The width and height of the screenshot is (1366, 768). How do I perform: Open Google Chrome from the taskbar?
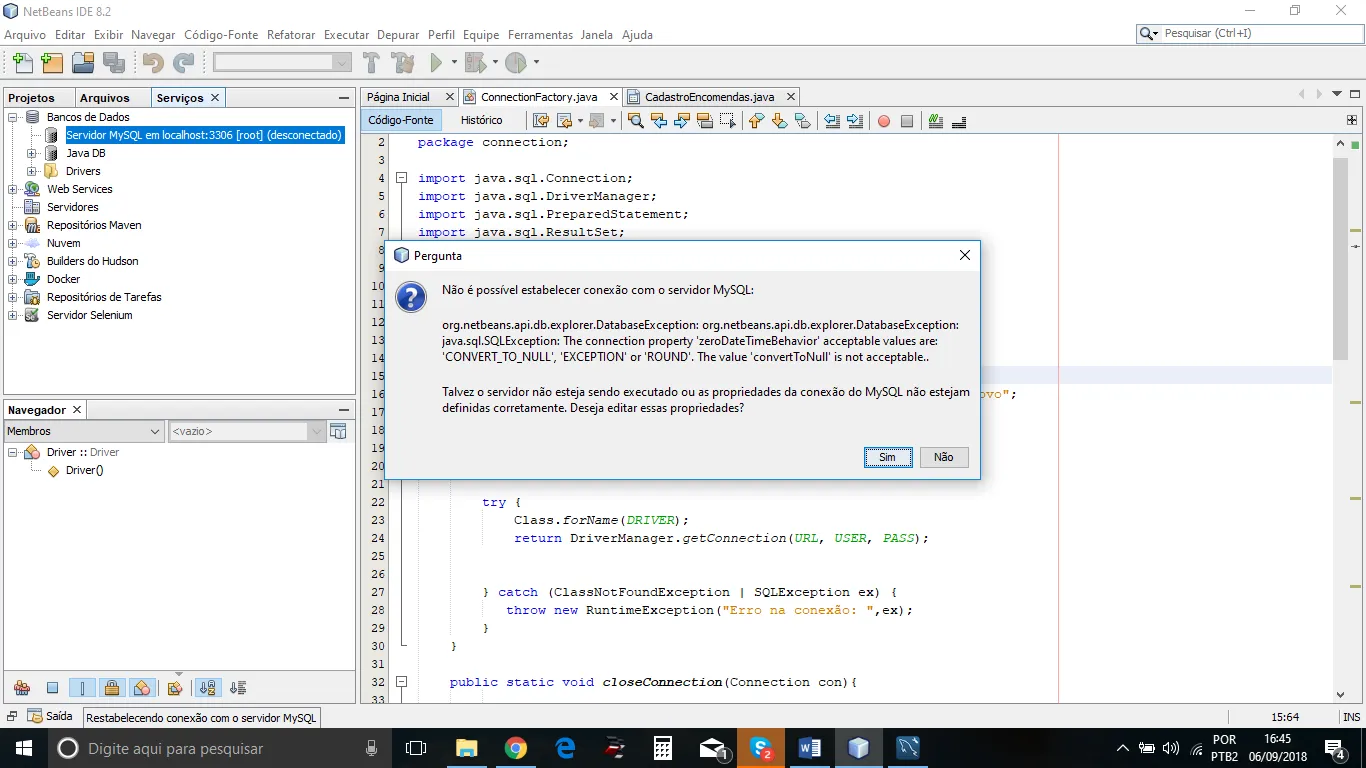pyautogui.click(x=516, y=748)
